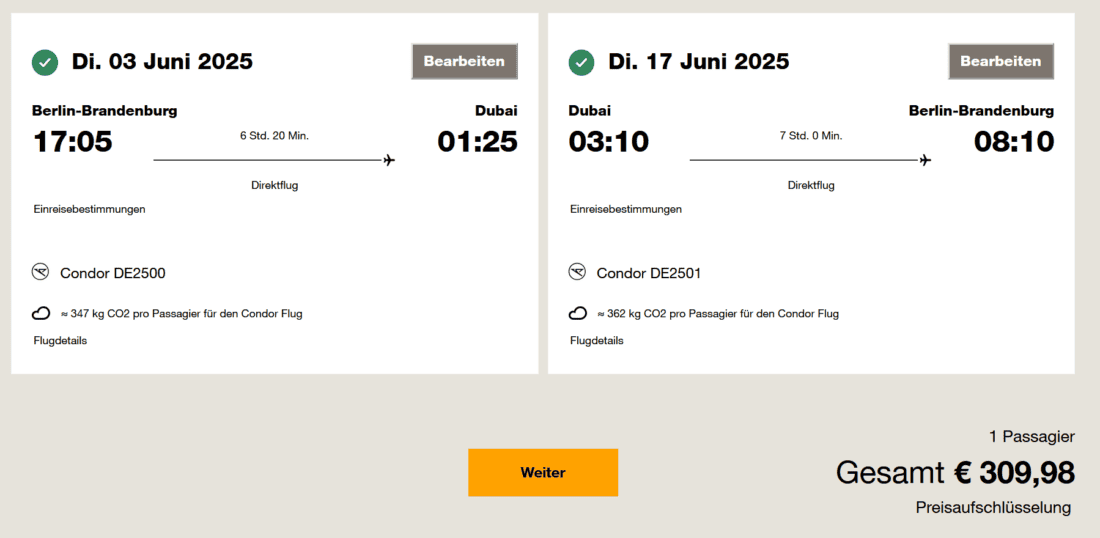Click CO2 cloud icon for 362 kg
The height and width of the screenshot is (538, 1100).
pyautogui.click(x=577, y=314)
